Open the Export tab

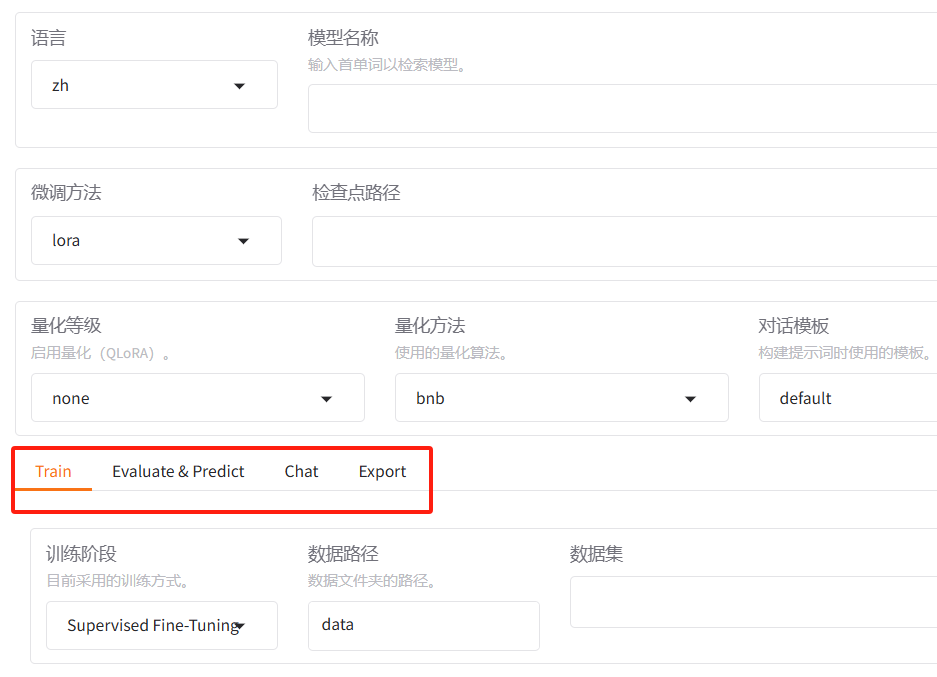coord(382,471)
